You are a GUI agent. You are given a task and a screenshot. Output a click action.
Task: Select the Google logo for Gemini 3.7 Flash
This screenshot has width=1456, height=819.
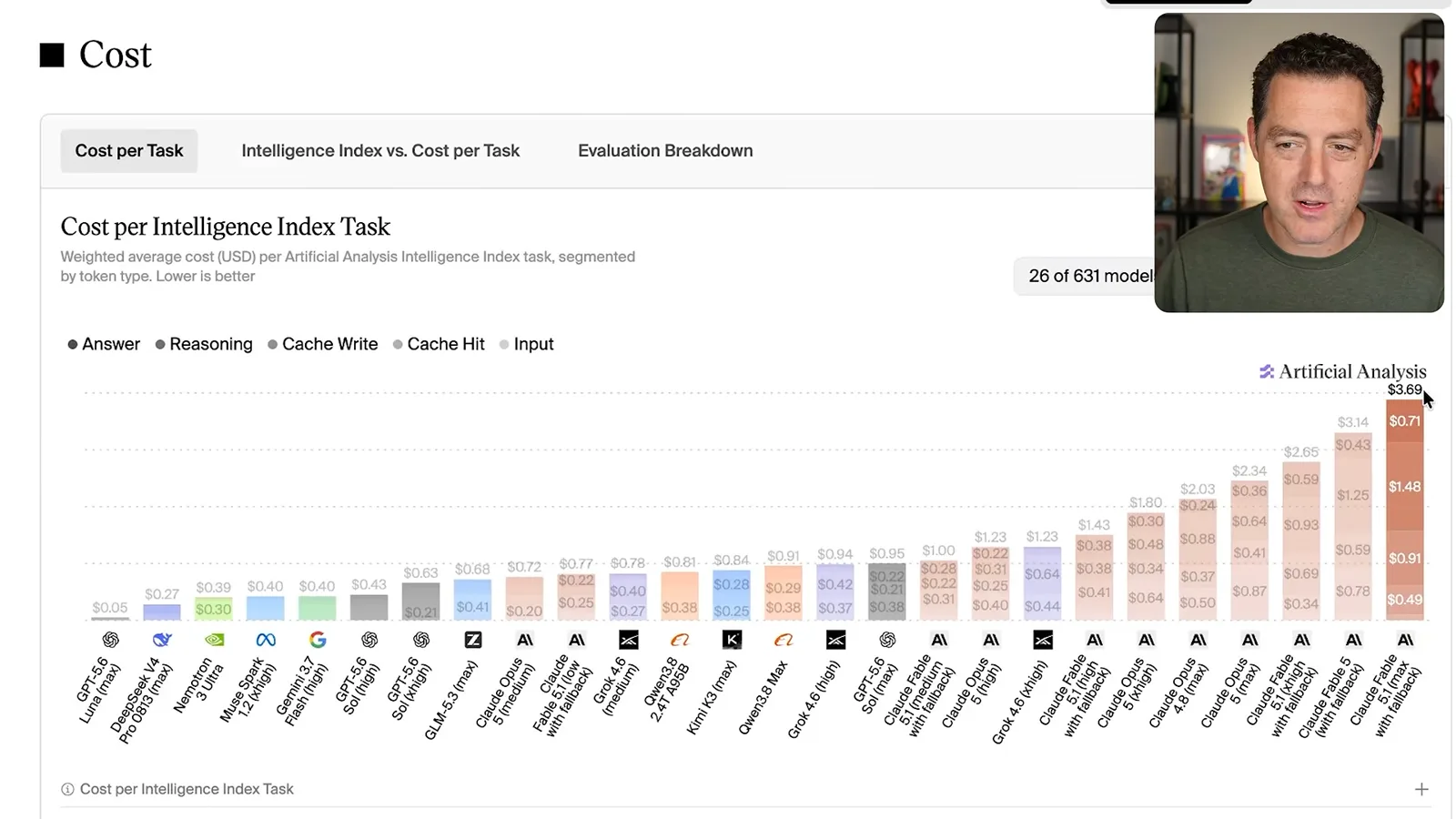click(318, 640)
